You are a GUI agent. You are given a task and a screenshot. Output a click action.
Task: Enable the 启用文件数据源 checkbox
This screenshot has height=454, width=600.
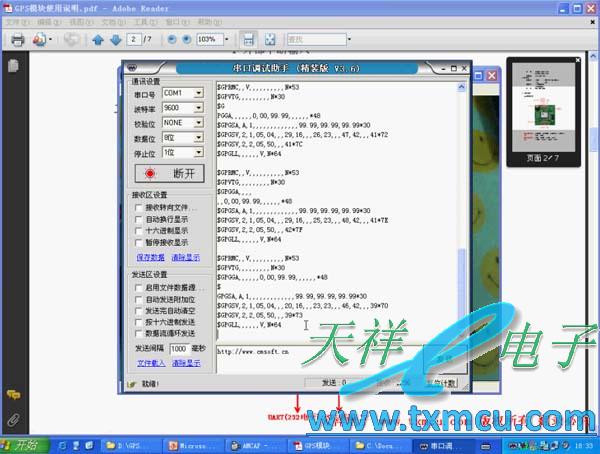139,287
